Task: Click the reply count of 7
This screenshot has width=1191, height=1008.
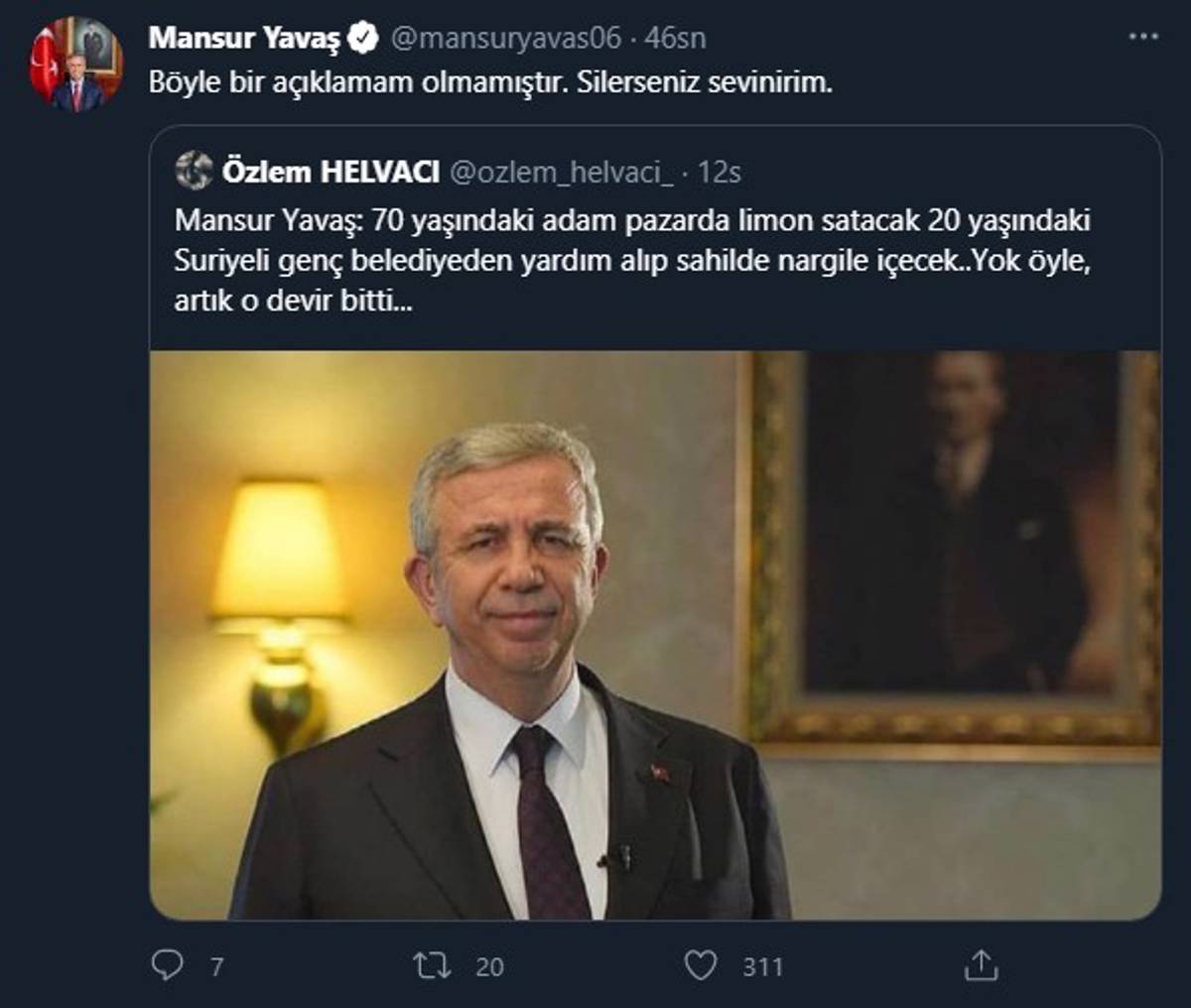Action: pyautogui.click(x=216, y=966)
